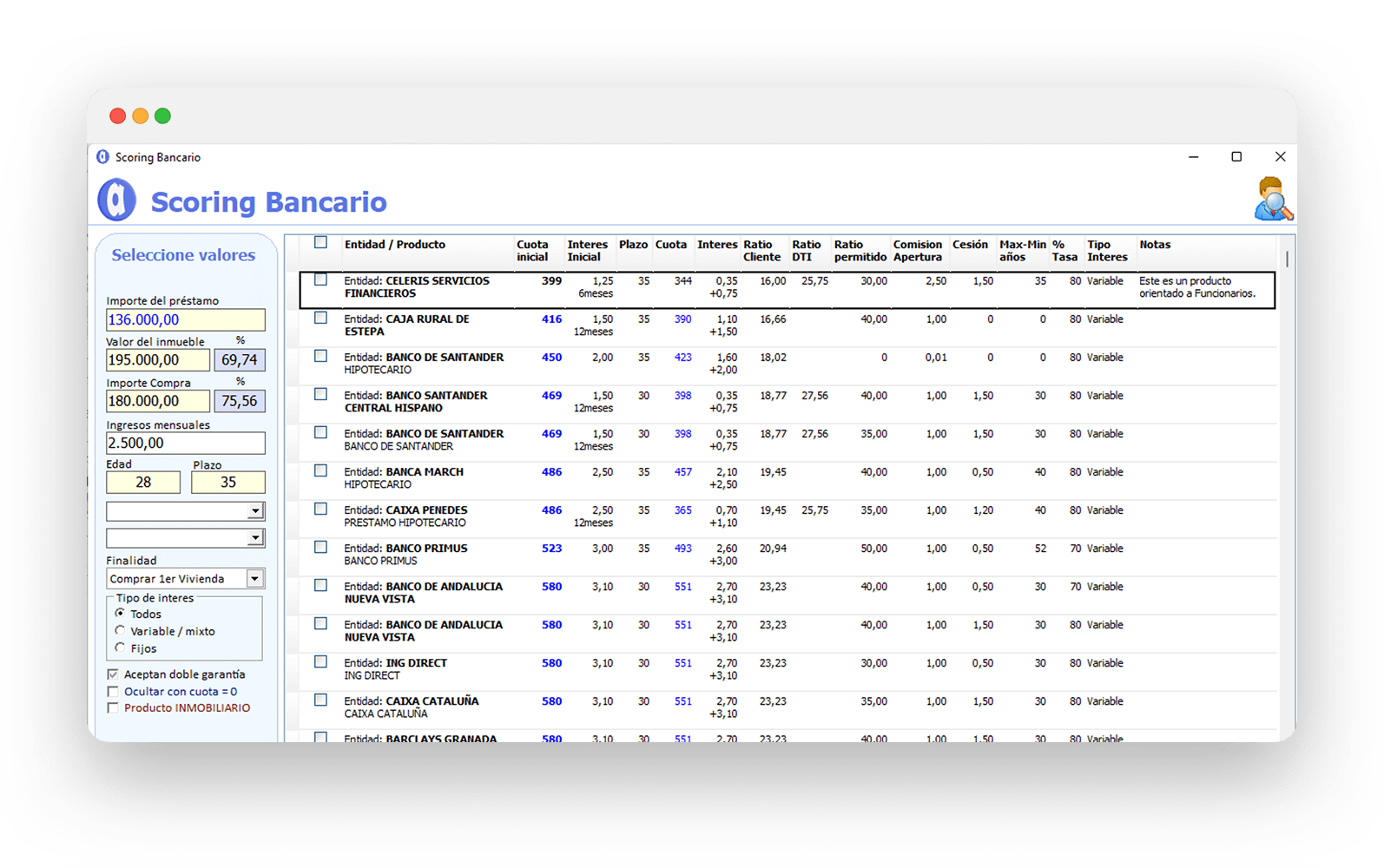Click the Seleccione valores panel heading
1384x868 pixels.
(x=183, y=255)
